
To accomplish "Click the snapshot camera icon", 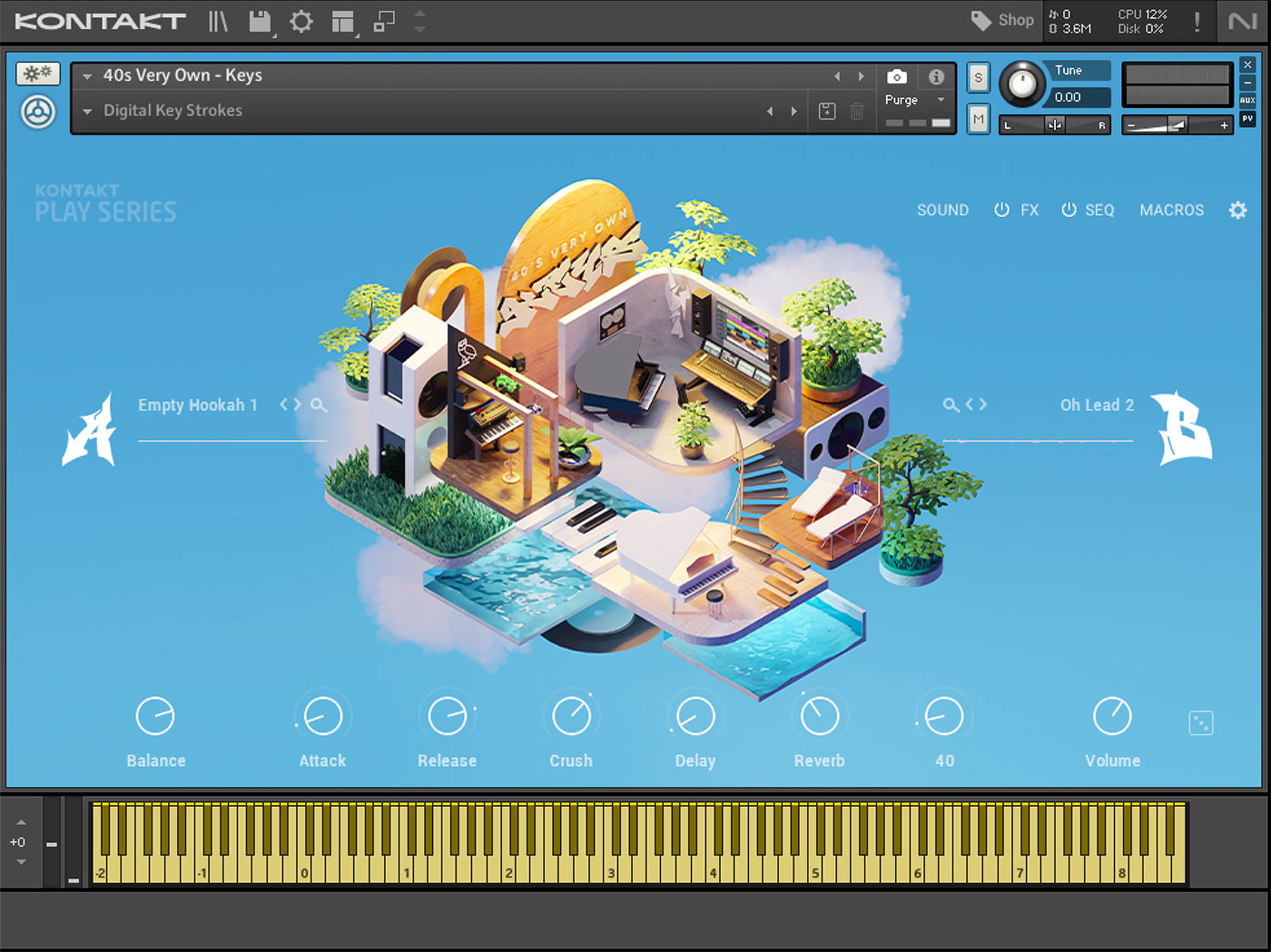I will 896,76.
